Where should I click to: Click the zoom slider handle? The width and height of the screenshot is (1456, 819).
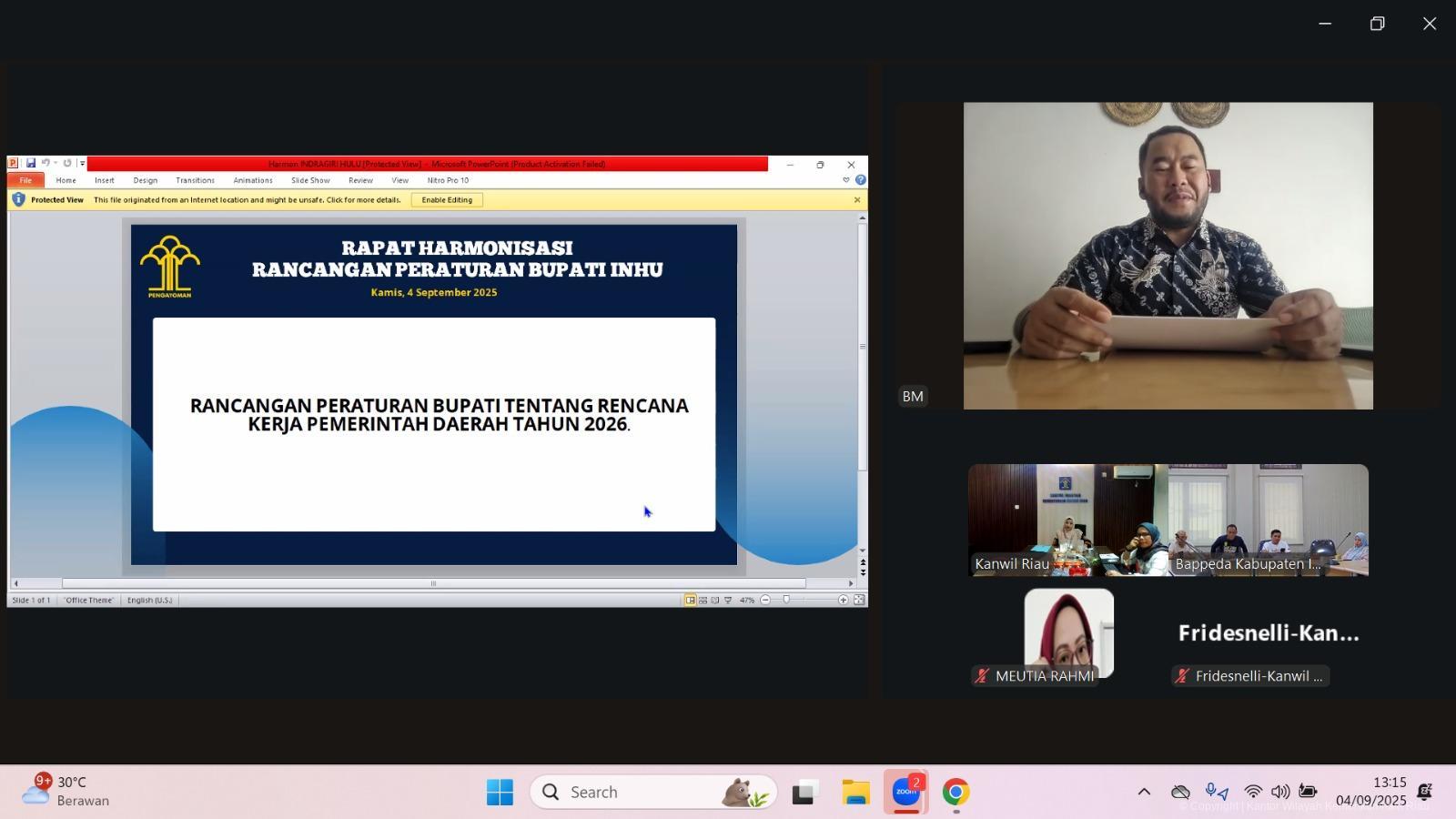[786, 600]
